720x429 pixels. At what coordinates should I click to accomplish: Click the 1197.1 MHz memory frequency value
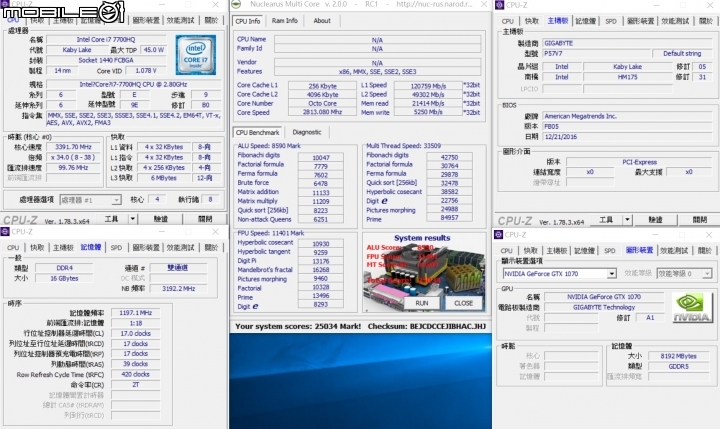(135, 313)
